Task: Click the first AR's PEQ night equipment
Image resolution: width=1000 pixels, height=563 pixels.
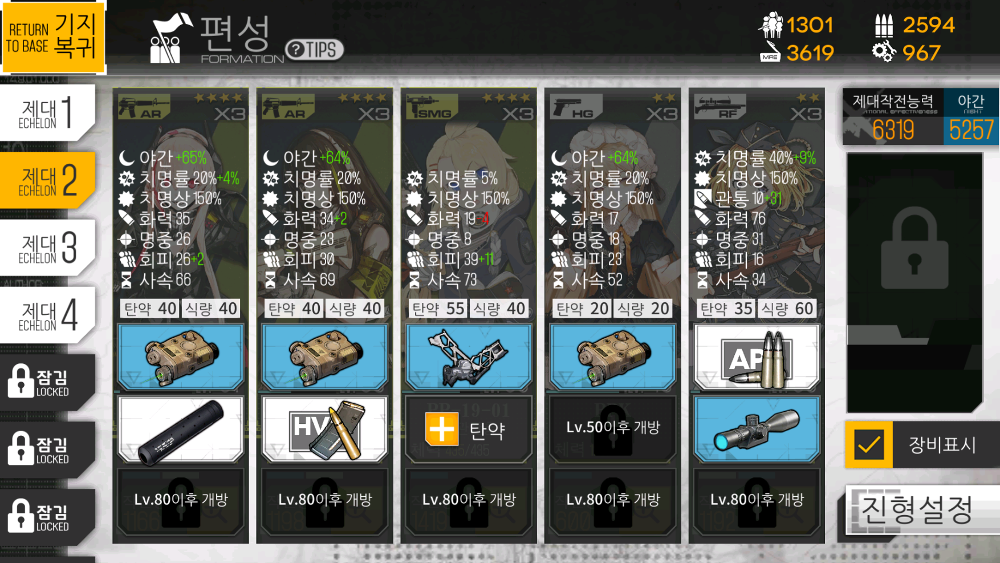Action: click(x=180, y=358)
